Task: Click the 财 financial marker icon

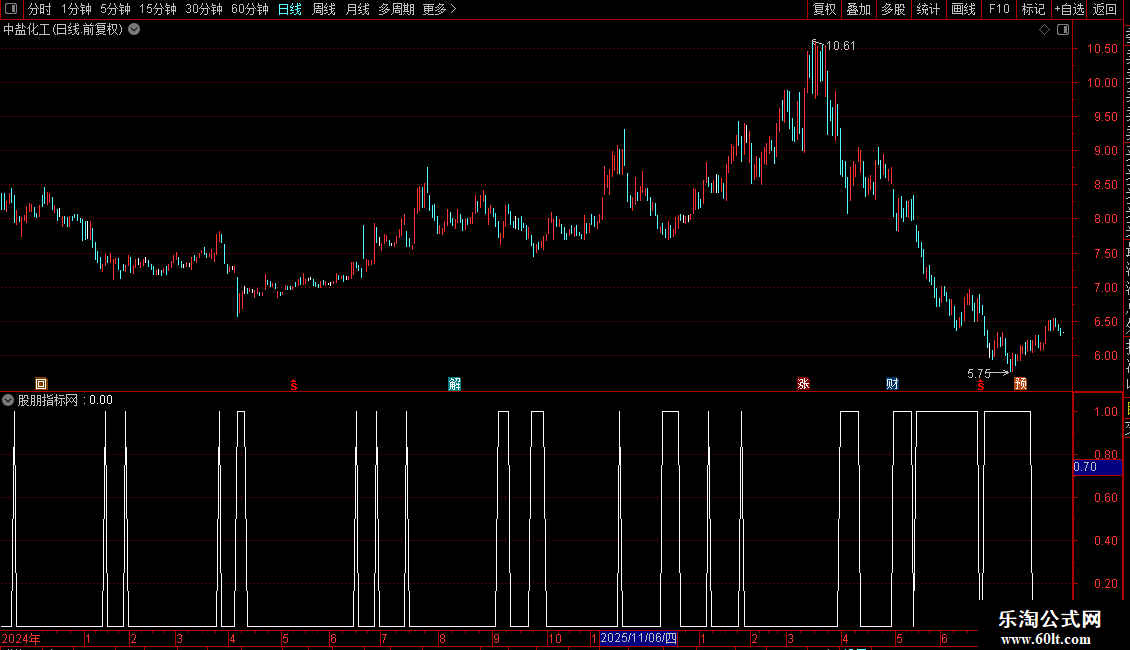Action: coord(892,384)
